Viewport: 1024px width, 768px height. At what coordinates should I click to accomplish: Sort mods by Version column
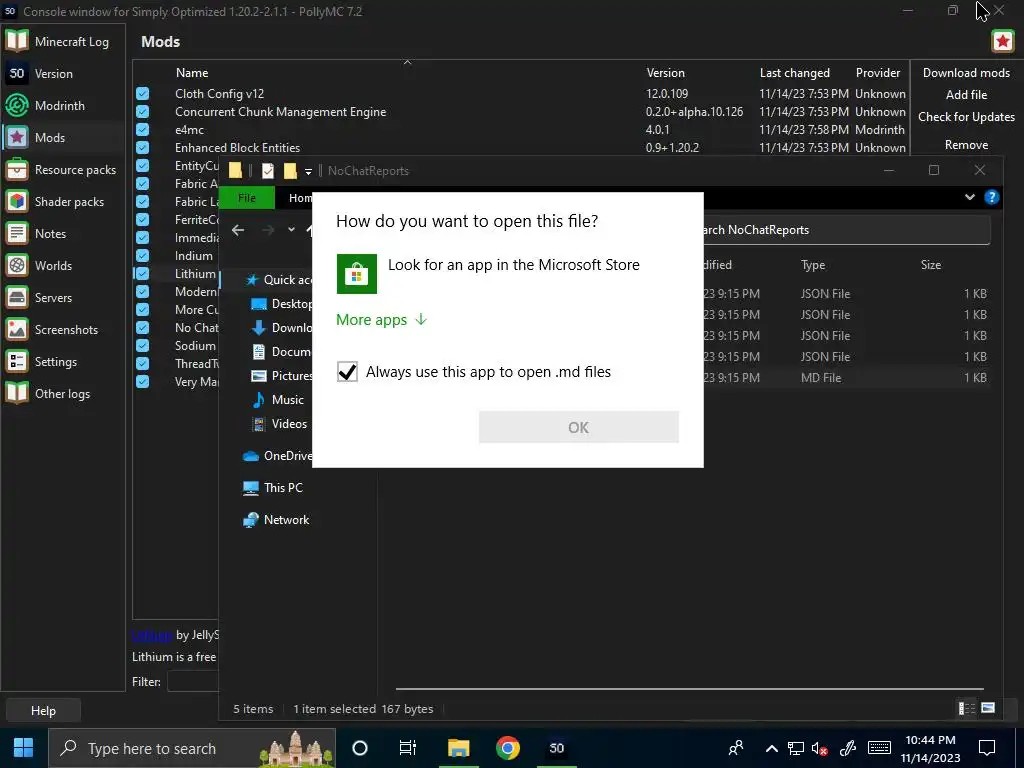pos(665,72)
